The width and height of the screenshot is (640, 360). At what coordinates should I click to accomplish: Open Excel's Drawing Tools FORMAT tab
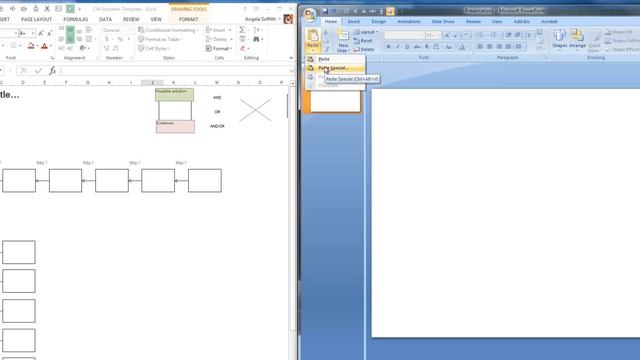pos(188,19)
